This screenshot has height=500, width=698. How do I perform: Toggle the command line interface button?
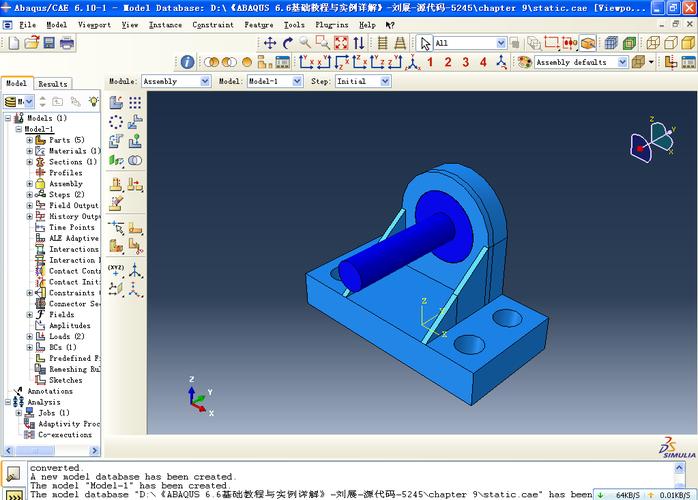[13, 495]
